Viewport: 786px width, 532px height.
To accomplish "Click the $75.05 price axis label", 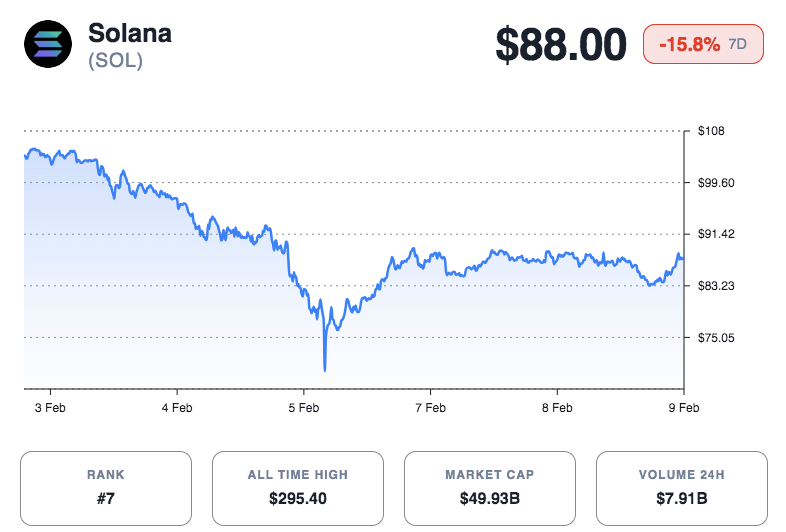I will tap(717, 338).
